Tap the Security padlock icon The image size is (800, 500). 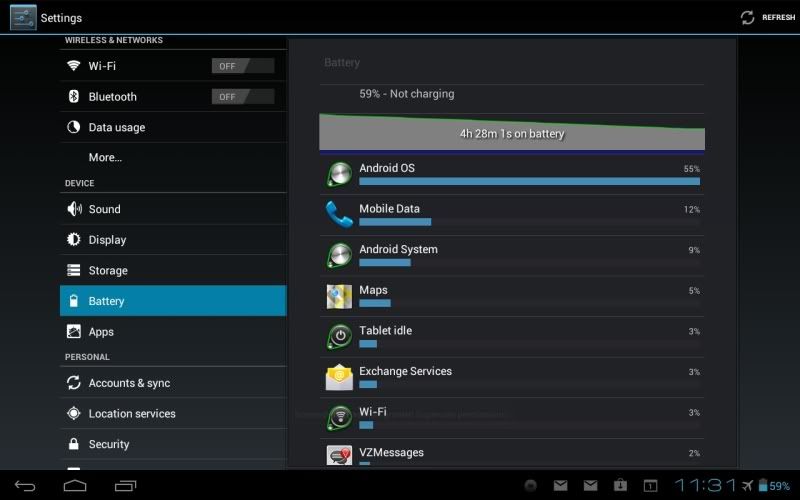tap(73, 444)
